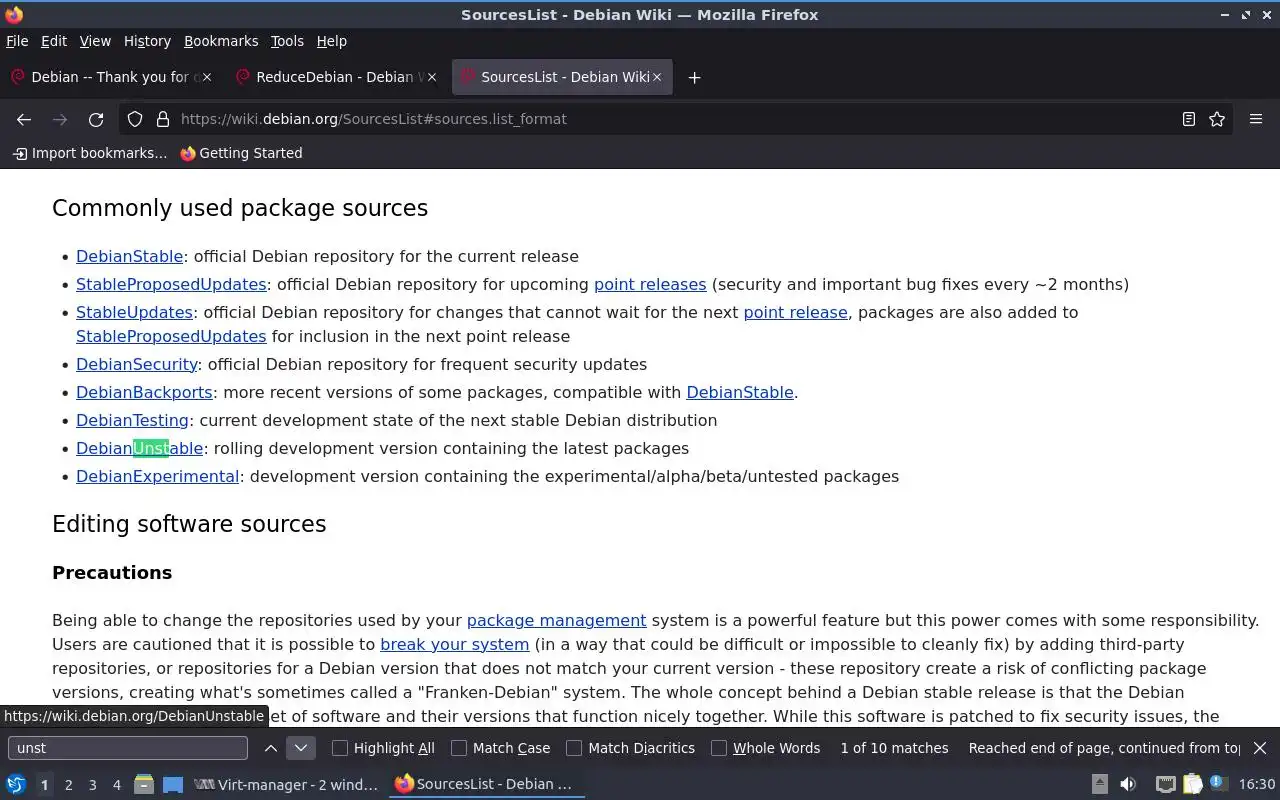The image size is (1280, 800).
Task: Click the volume speaker tray icon
Action: tap(1128, 784)
